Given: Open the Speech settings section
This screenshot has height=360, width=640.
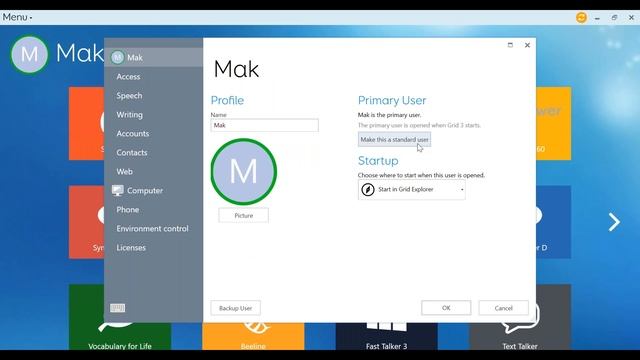Looking at the screenshot, I should point(129,96).
